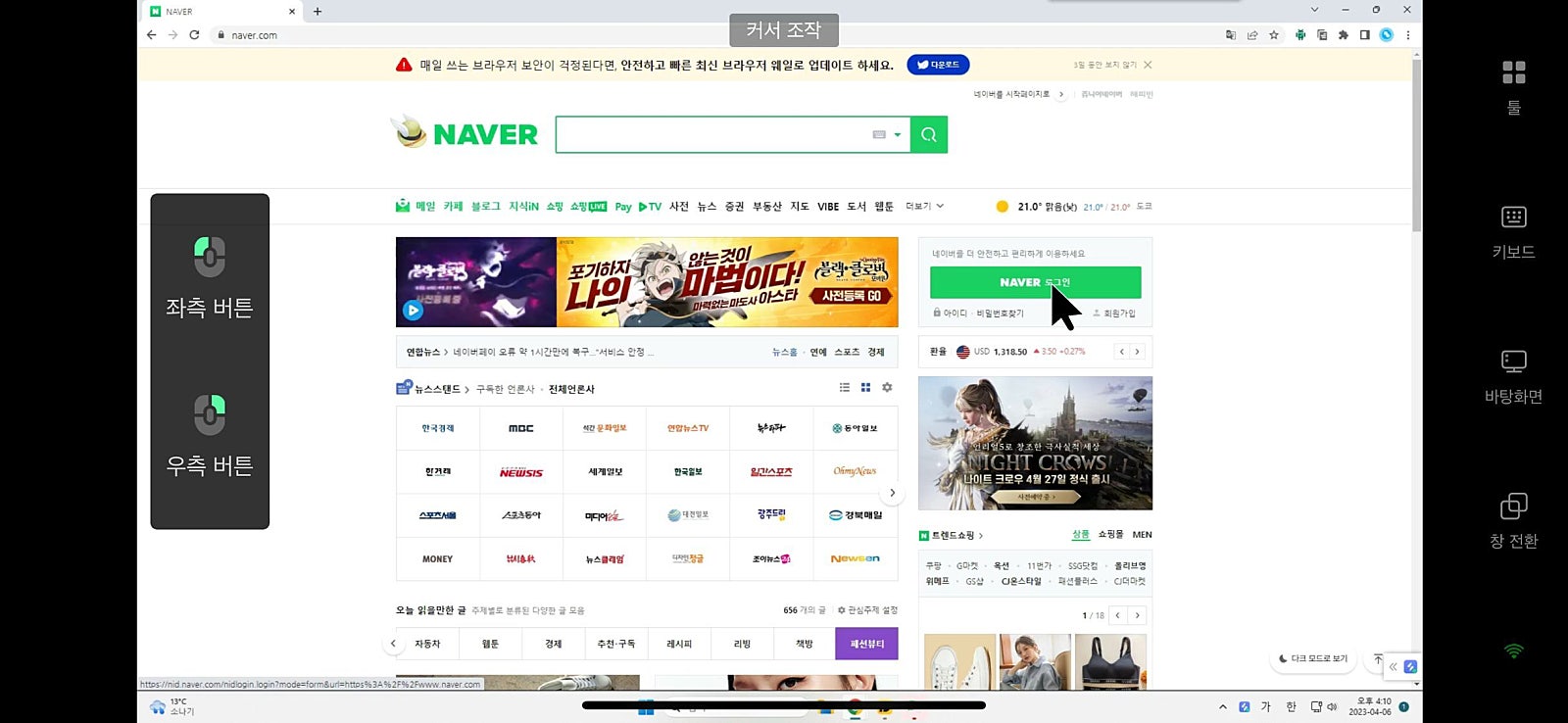Open the 카페 menu item

[453, 207]
